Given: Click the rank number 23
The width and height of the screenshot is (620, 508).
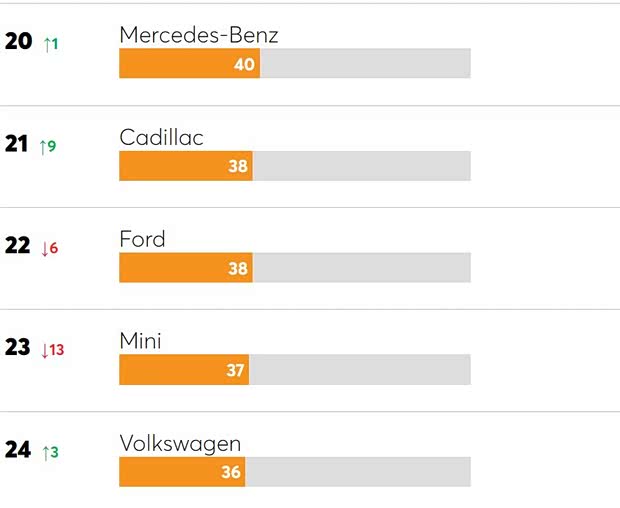Looking at the screenshot, I should (18, 349).
